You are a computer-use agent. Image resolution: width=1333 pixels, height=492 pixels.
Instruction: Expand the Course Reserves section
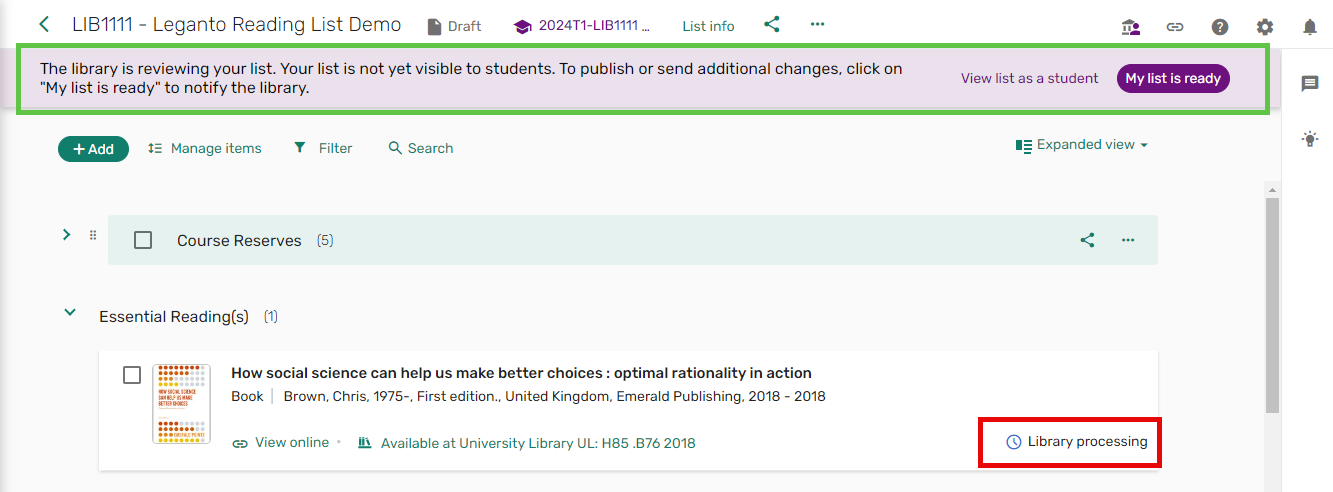point(66,235)
